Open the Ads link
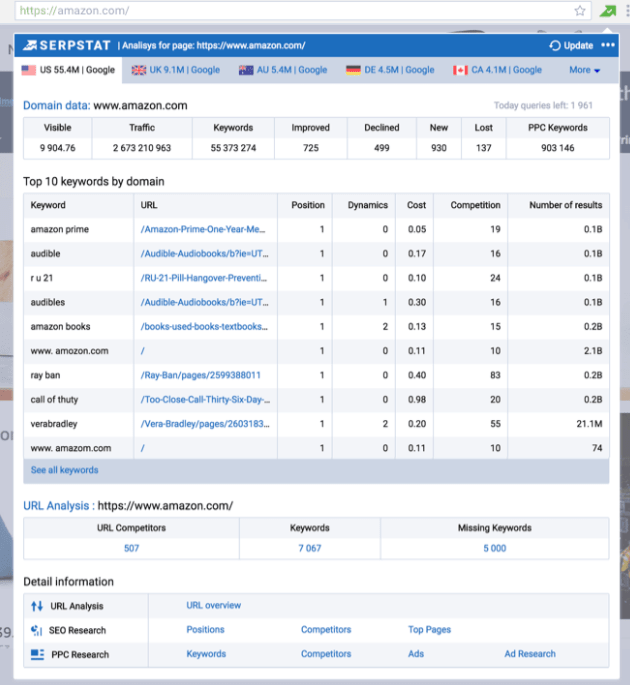The height and width of the screenshot is (685, 630). click(x=416, y=654)
